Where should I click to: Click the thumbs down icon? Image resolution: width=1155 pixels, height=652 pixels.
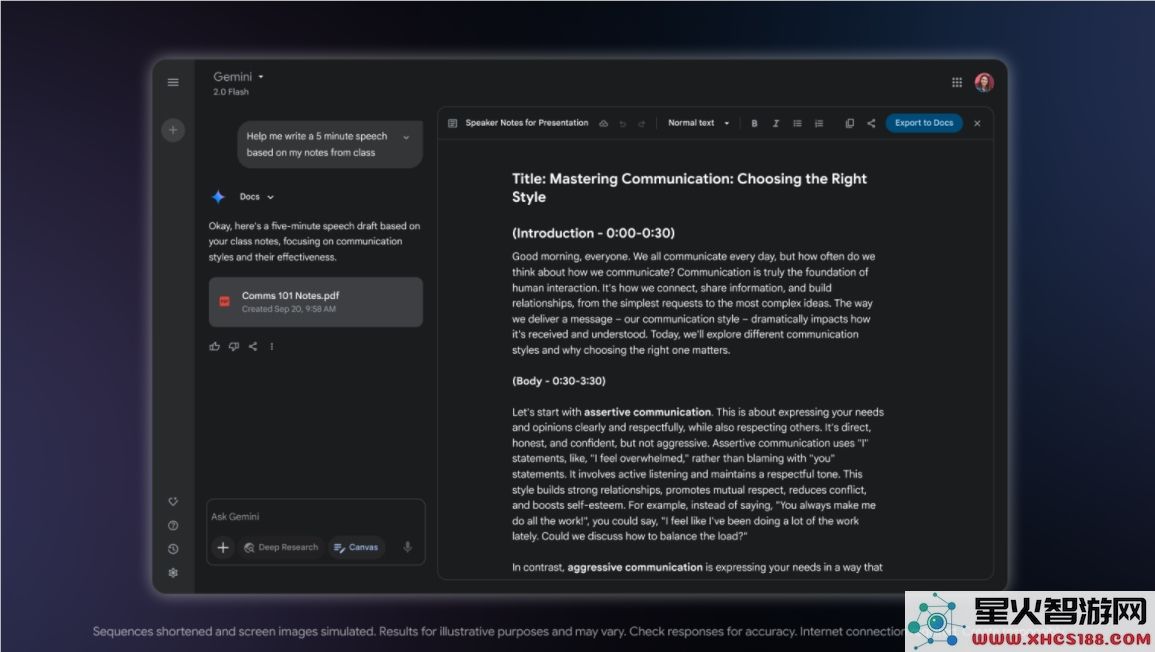pos(234,346)
